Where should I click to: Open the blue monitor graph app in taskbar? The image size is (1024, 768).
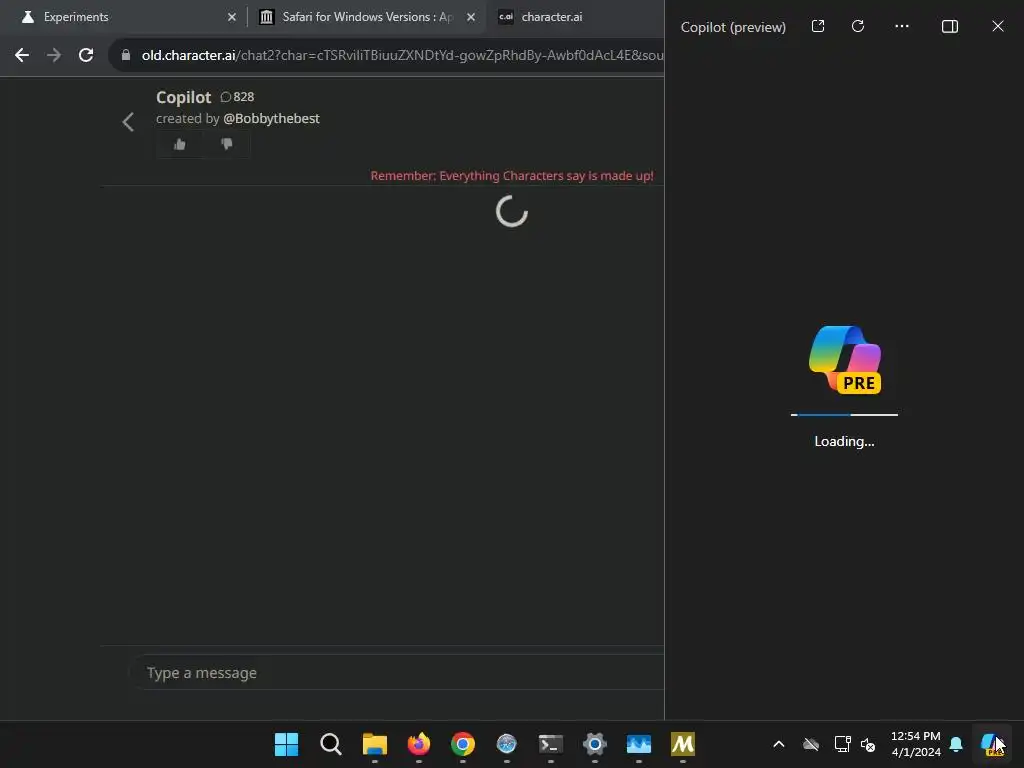639,744
